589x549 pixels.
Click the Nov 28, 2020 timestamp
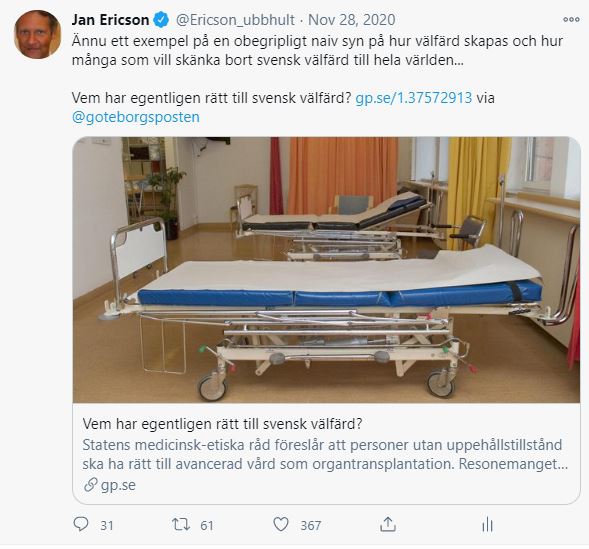[352, 20]
